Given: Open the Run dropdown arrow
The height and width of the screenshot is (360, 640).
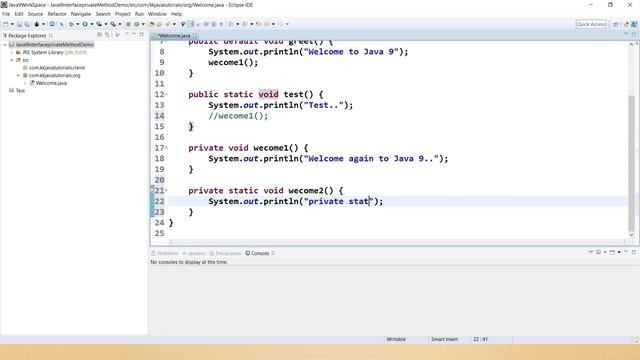Looking at the screenshot, I should point(91,24).
